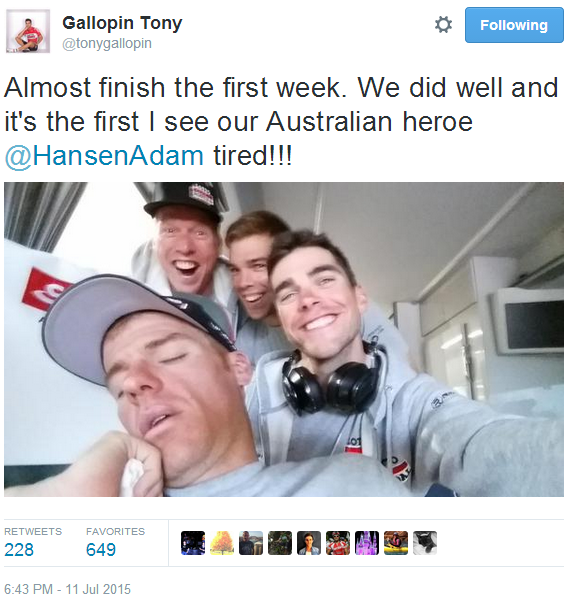Open the 6:43 PM - 11 Jul 2015 timestamp
The height and width of the screenshot is (601, 570).
point(67,589)
